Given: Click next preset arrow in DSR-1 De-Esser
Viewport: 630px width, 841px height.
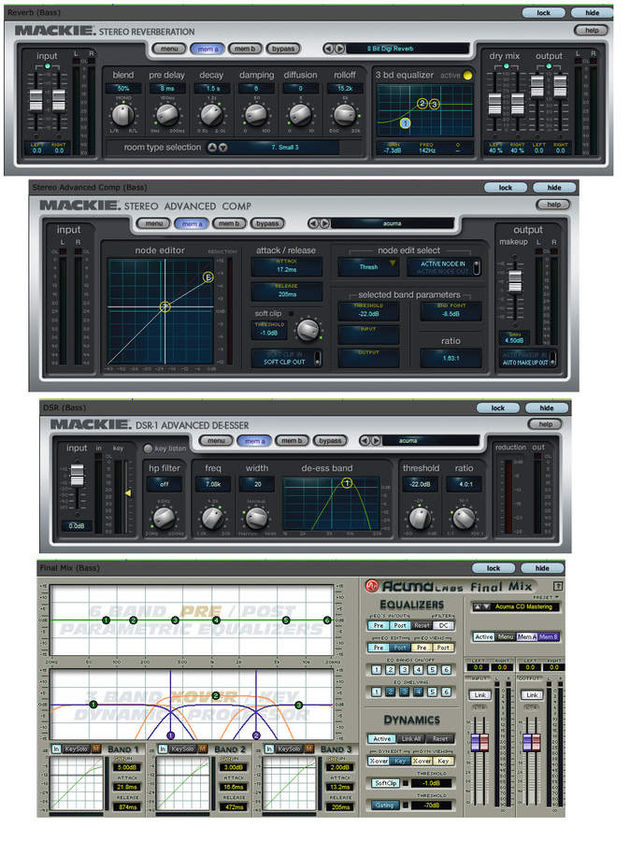Looking at the screenshot, I should [x=376, y=441].
